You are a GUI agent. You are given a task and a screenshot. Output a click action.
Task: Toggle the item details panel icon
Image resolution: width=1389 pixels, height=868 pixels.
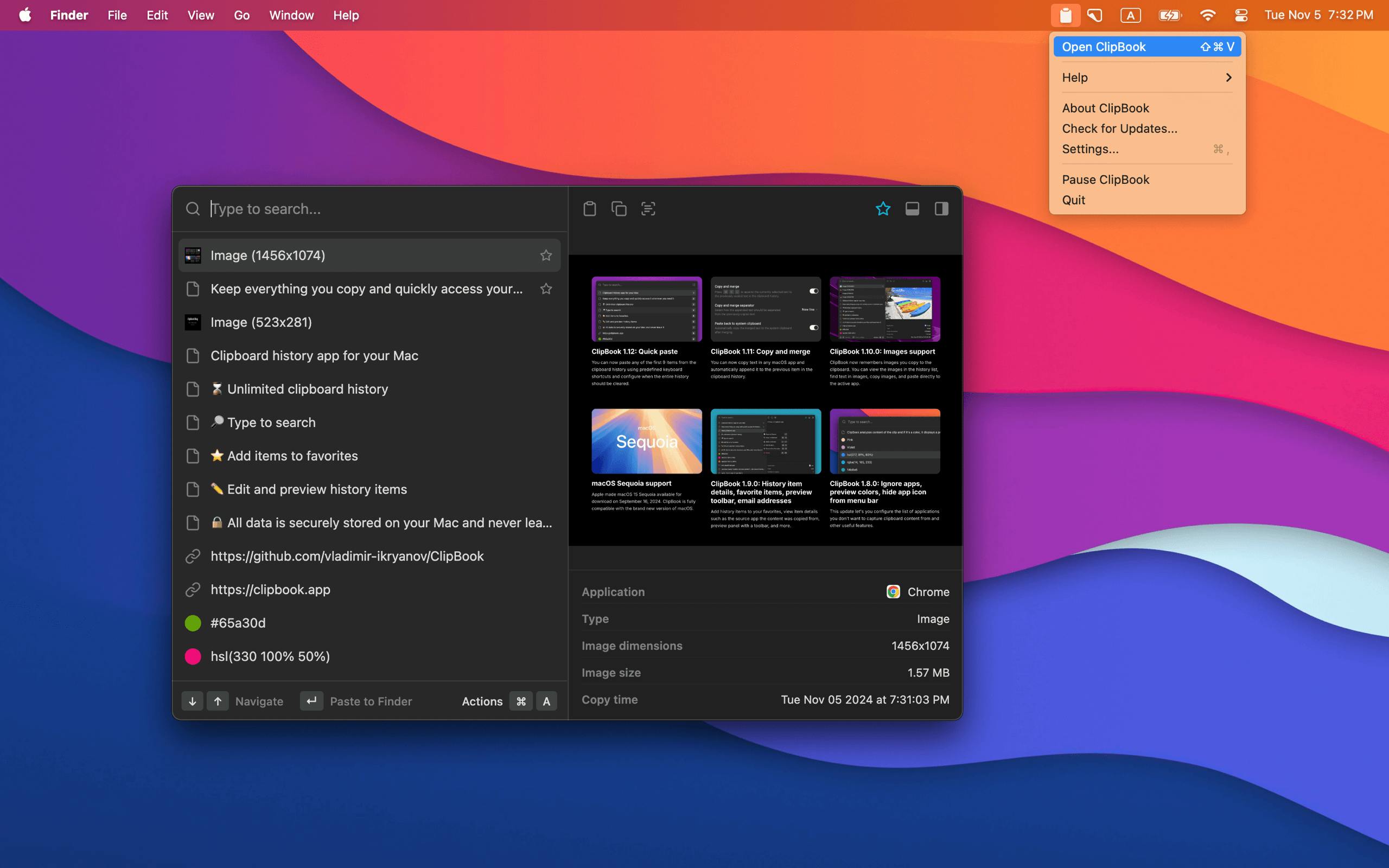pyautogui.click(x=912, y=208)
